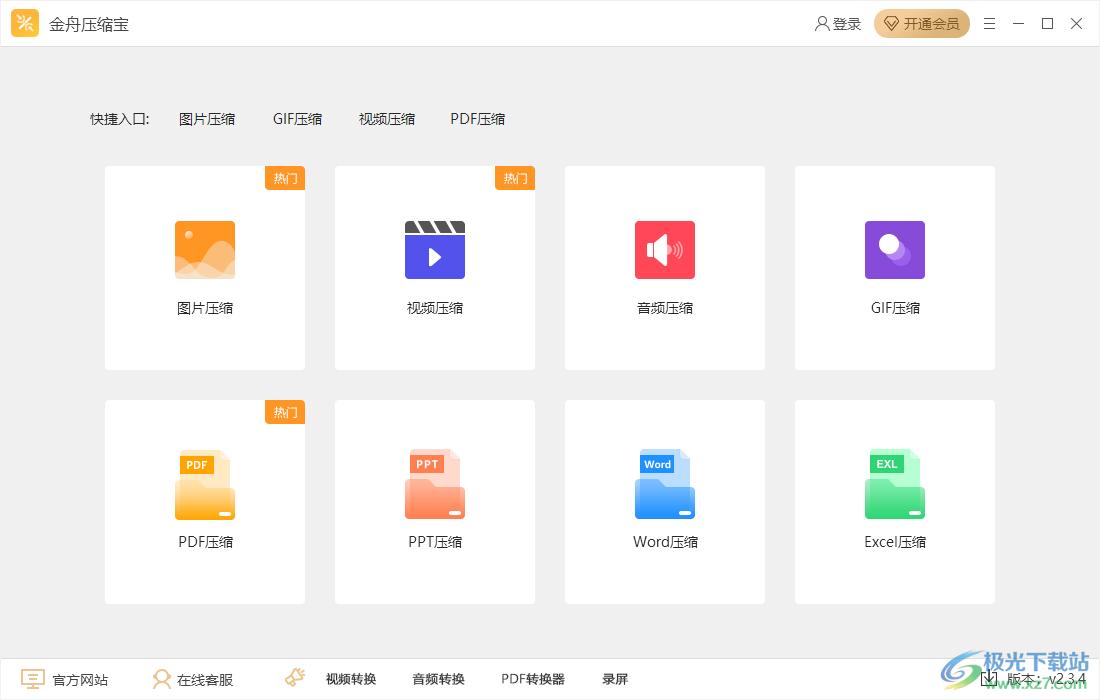This screenshot has height=700, width=1100.
Task: Click the Excel压缩 card label
Action: 895,541
